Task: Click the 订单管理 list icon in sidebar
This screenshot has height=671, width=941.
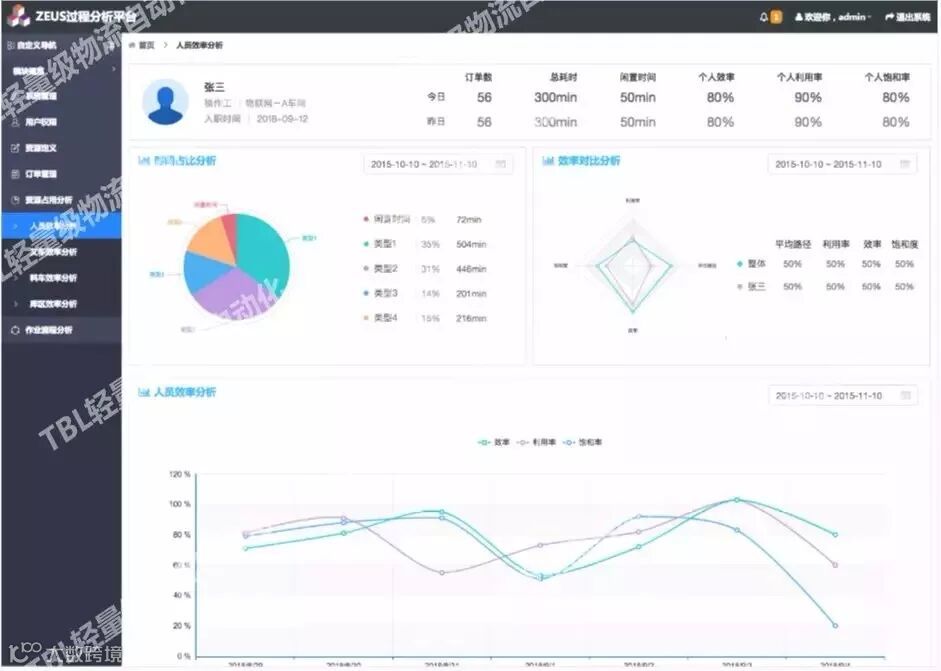Action: pos(16,174)
